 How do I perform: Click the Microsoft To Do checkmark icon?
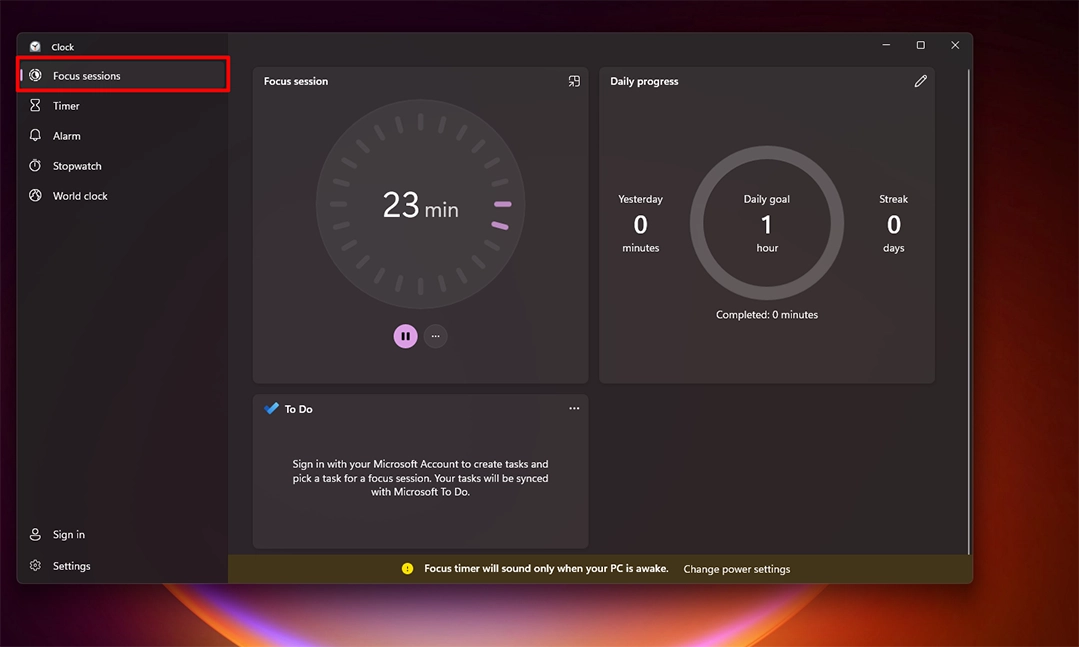pyautogui.click(x=271, y=408)
